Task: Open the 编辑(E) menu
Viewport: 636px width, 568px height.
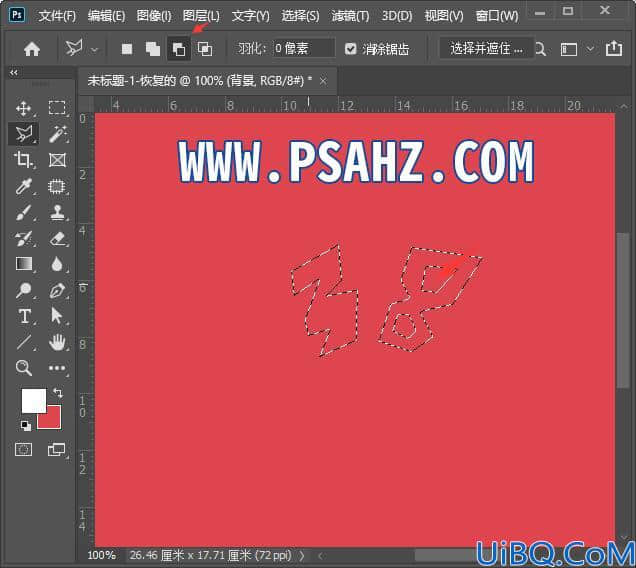Action: 106,16
